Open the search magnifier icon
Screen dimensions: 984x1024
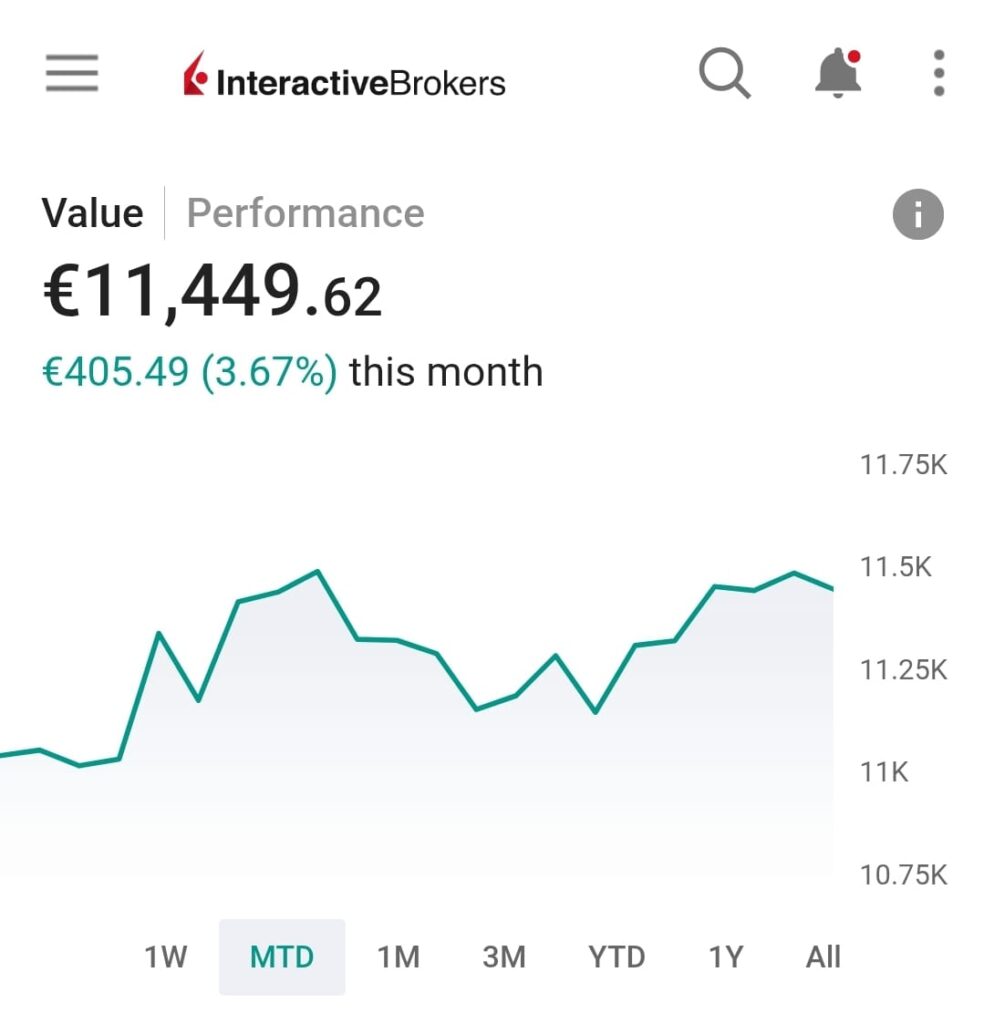724,74
